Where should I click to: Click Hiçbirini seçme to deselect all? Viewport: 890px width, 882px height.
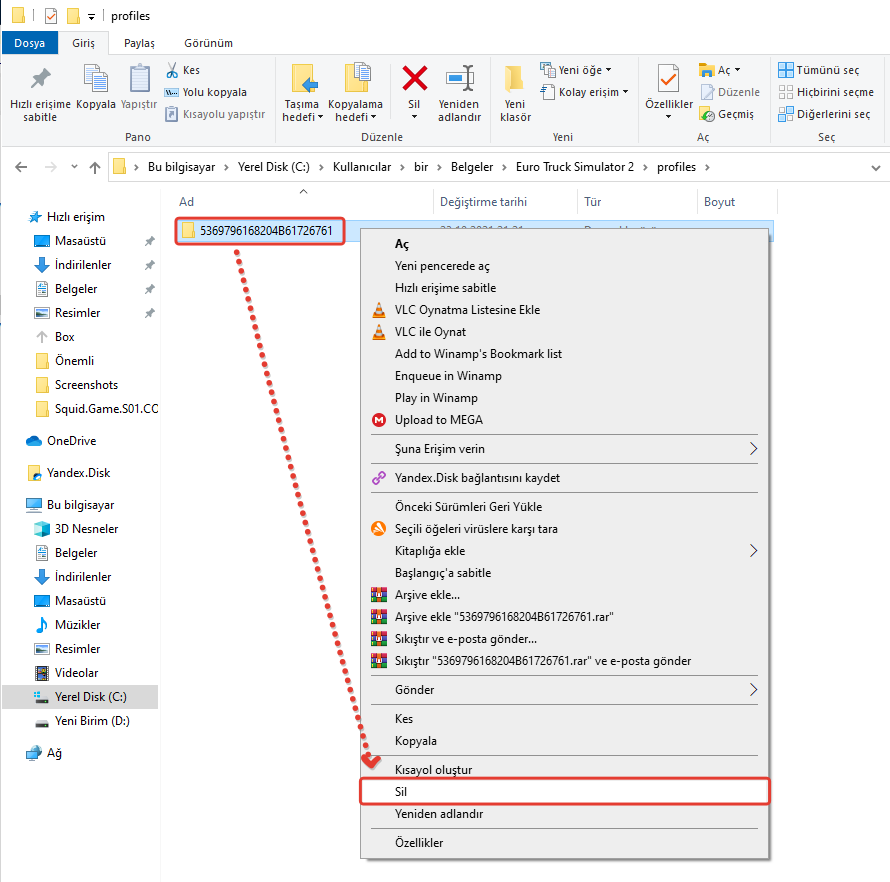[x=826, y=92]
